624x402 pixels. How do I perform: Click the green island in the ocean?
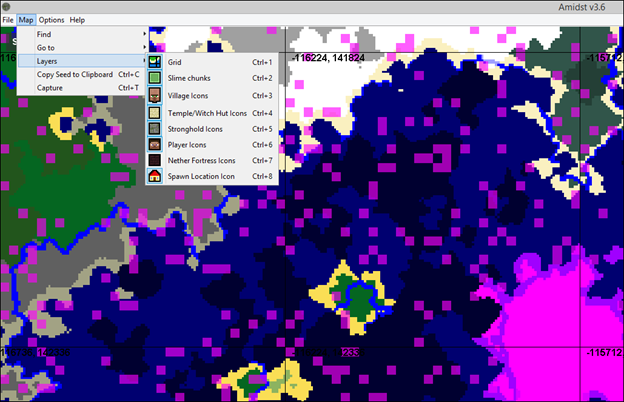click(360, 301)
